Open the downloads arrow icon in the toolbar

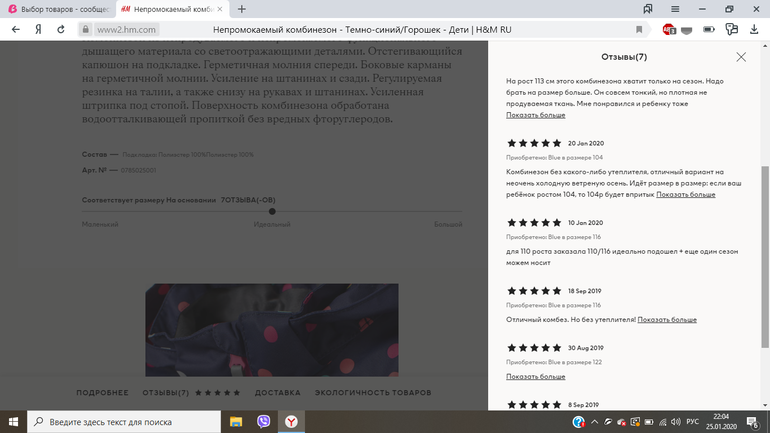coord(753,30)
